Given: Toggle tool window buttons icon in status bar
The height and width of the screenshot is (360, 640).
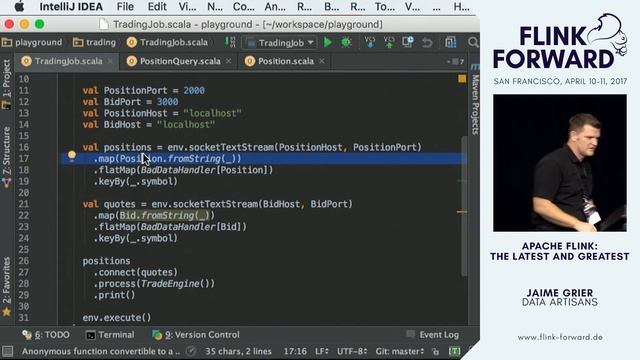Looking at the screenshot, I should point(7,351).
